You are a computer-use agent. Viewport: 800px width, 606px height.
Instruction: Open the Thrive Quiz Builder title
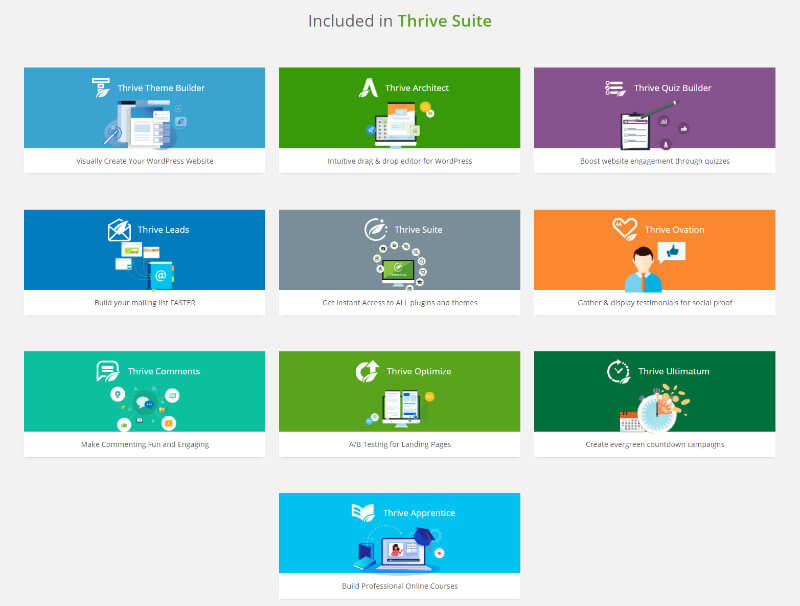(672, 88)
